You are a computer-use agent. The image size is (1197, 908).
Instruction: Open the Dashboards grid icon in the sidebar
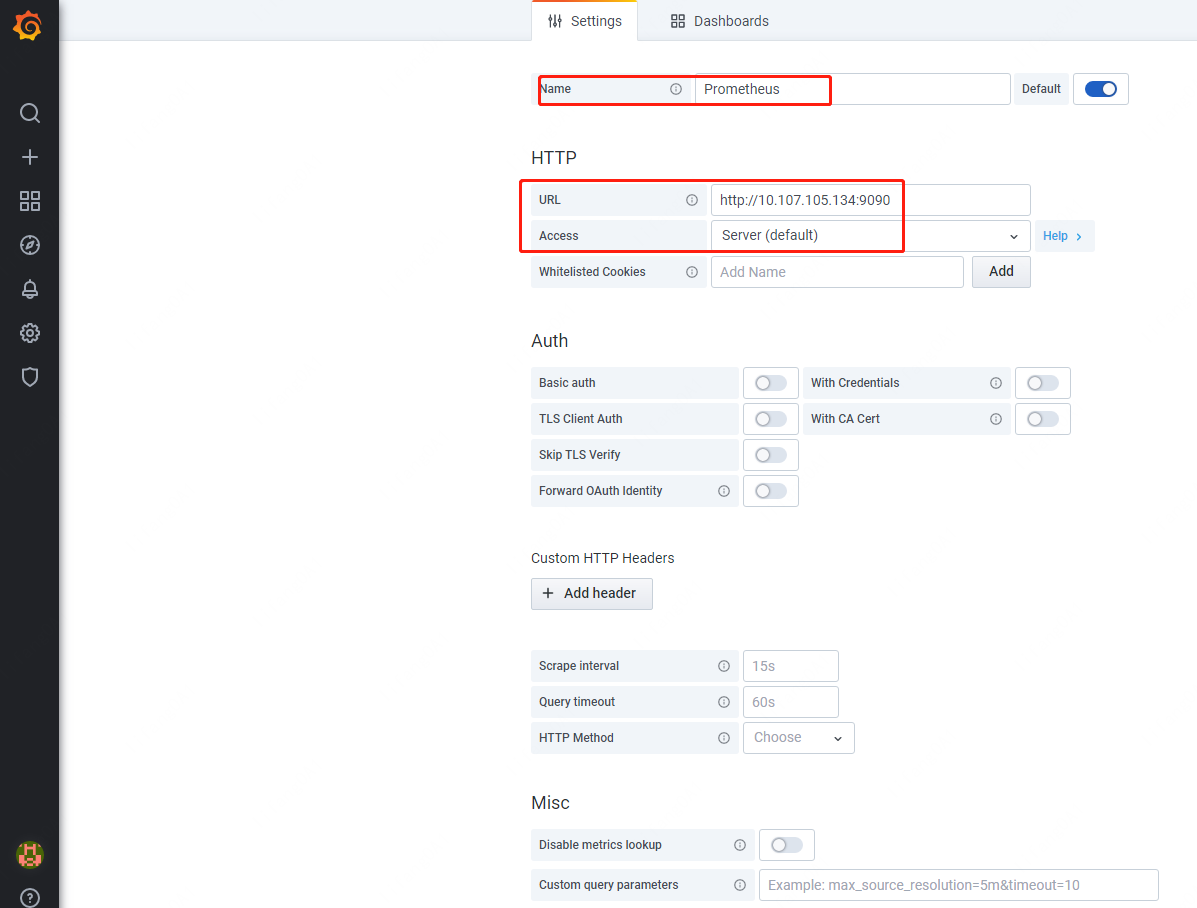(x=30, y=201)
